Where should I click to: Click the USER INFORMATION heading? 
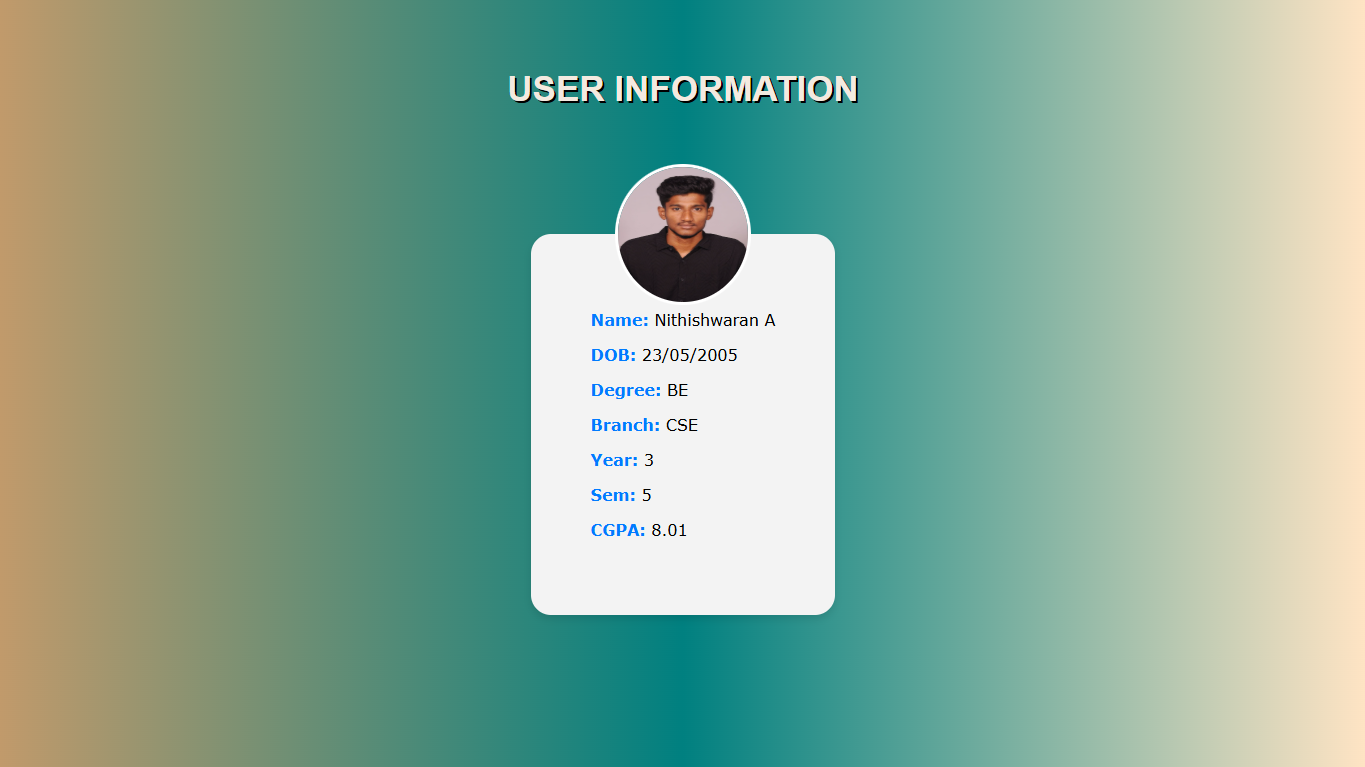pyautogui.click(x=682, y=88)
